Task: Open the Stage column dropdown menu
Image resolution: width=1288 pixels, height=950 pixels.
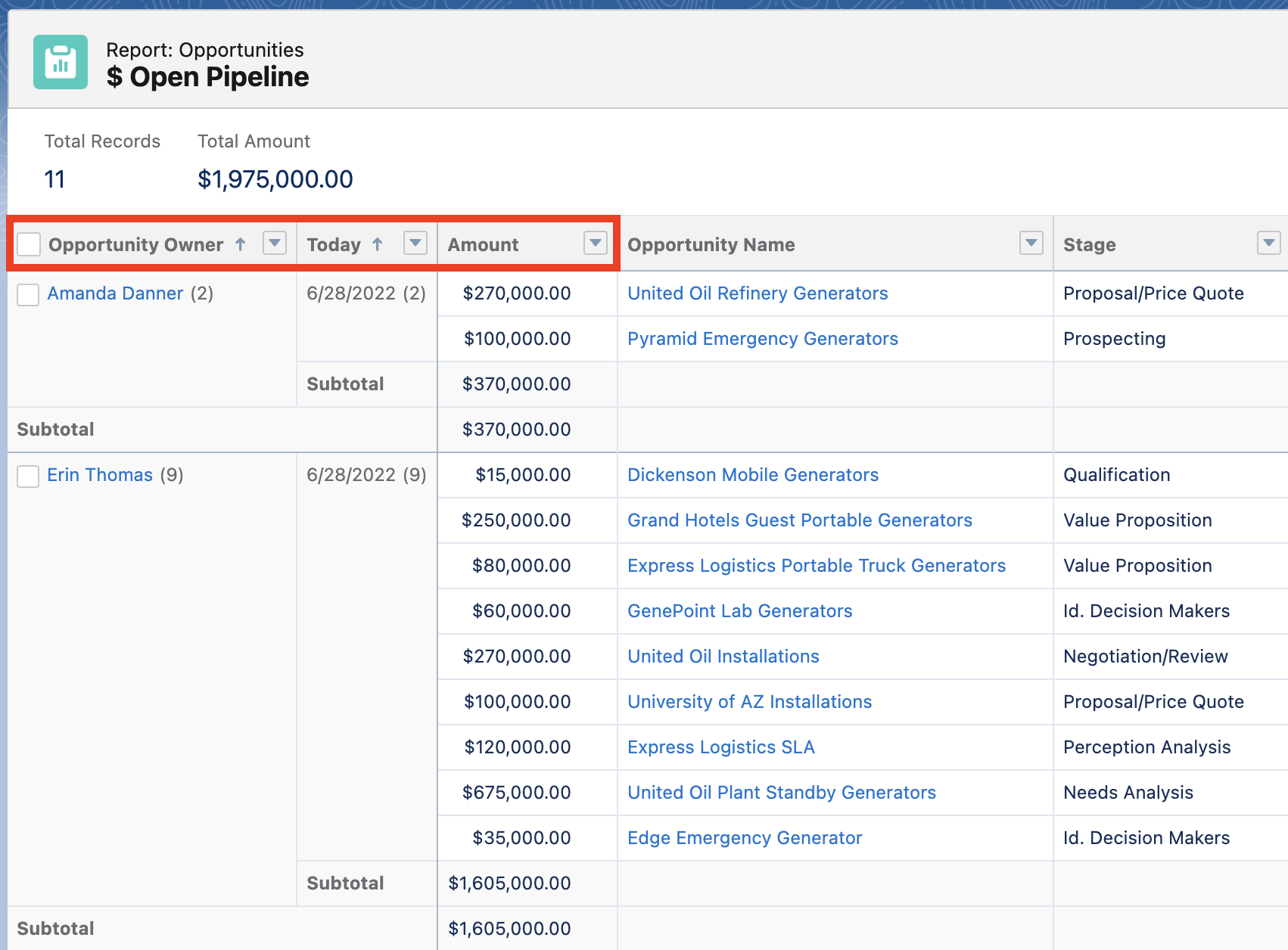Action: [1268, 243]
